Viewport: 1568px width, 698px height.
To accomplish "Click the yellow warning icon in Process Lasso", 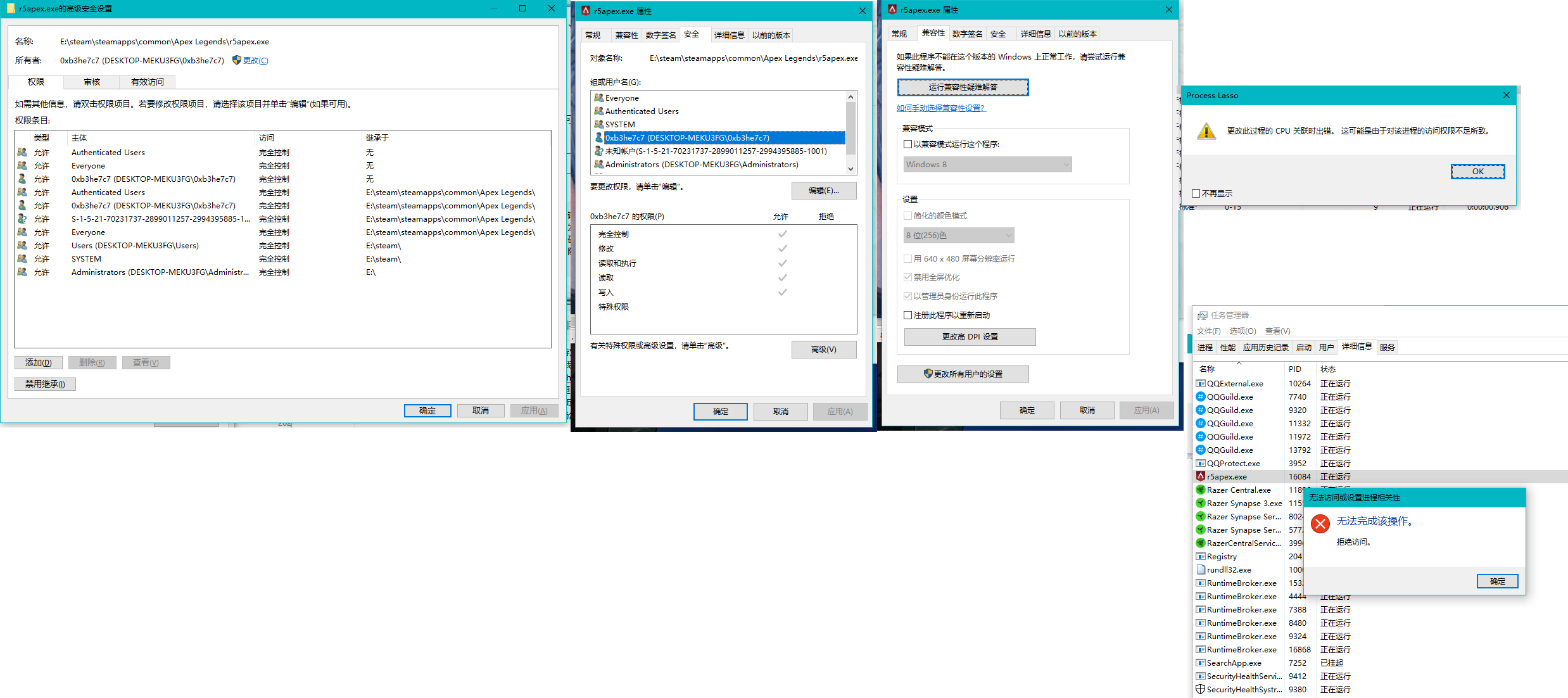I will [x=1206, y=131].
